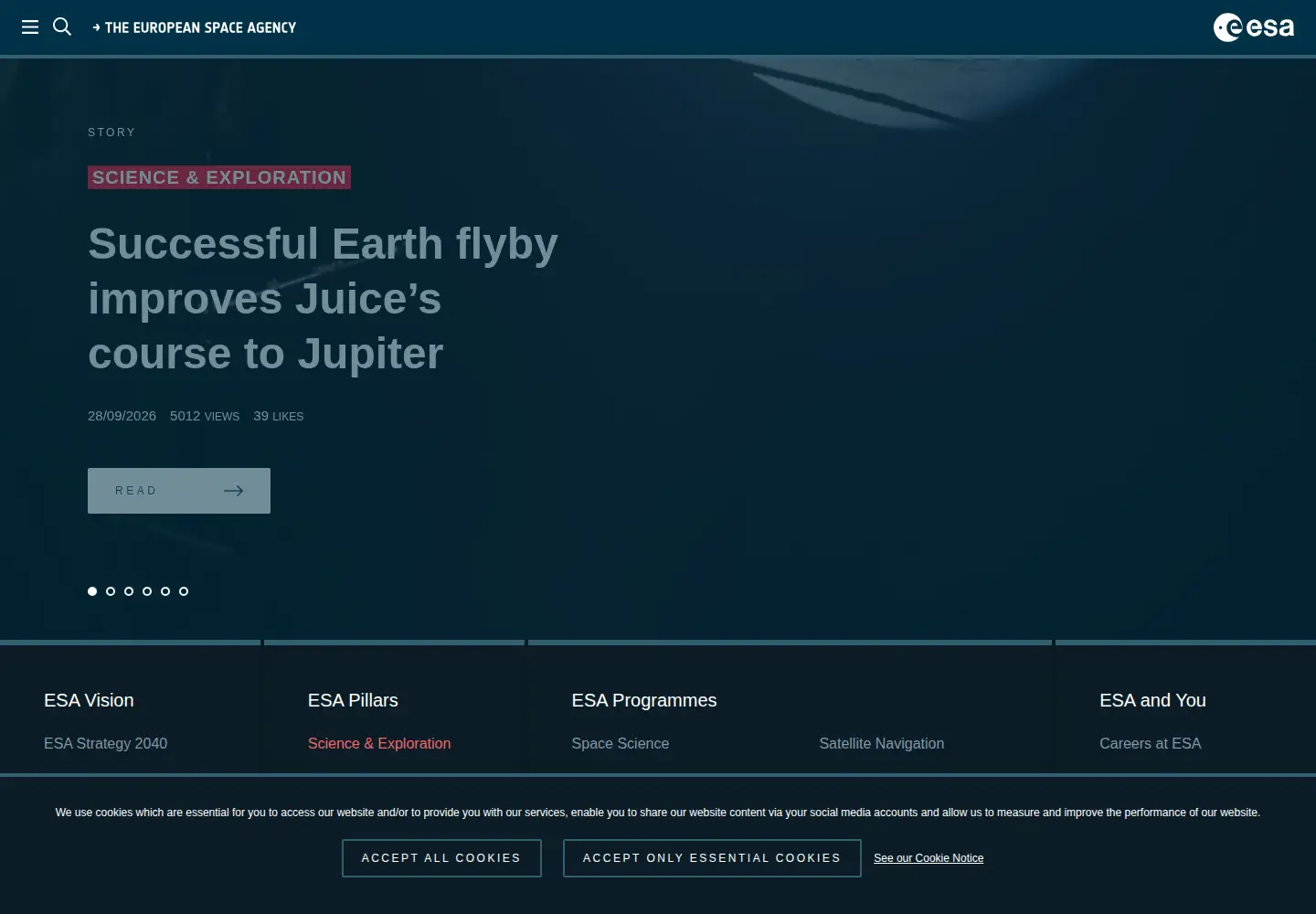Image resolution: width=1316 pixels, height=914 pixels.
Task: Open the See our Cookie Notice link
Action: click(929, 858)
